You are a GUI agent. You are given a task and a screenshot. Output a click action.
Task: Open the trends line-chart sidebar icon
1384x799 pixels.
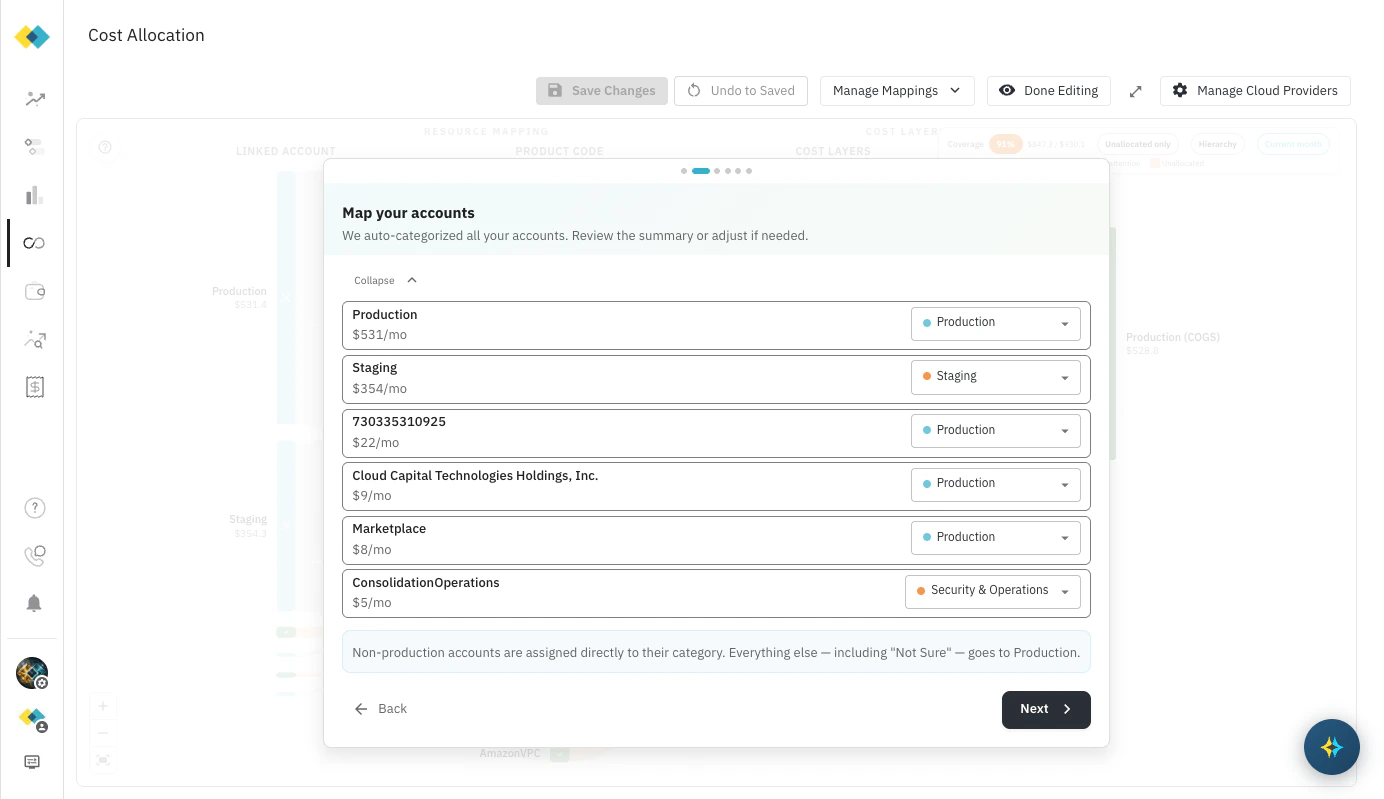coord(35,99)
